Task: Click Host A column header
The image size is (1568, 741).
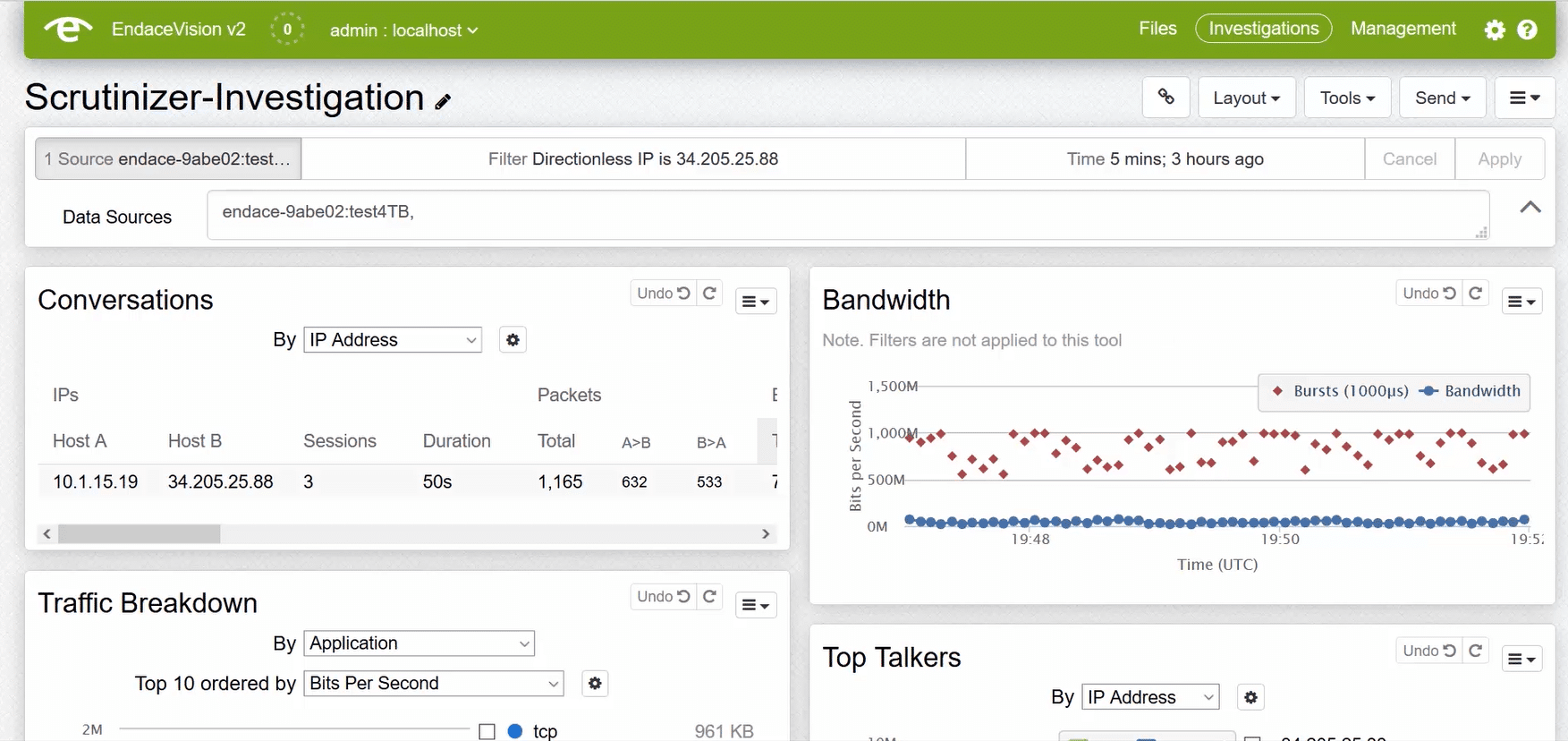Action: [80, 441]
